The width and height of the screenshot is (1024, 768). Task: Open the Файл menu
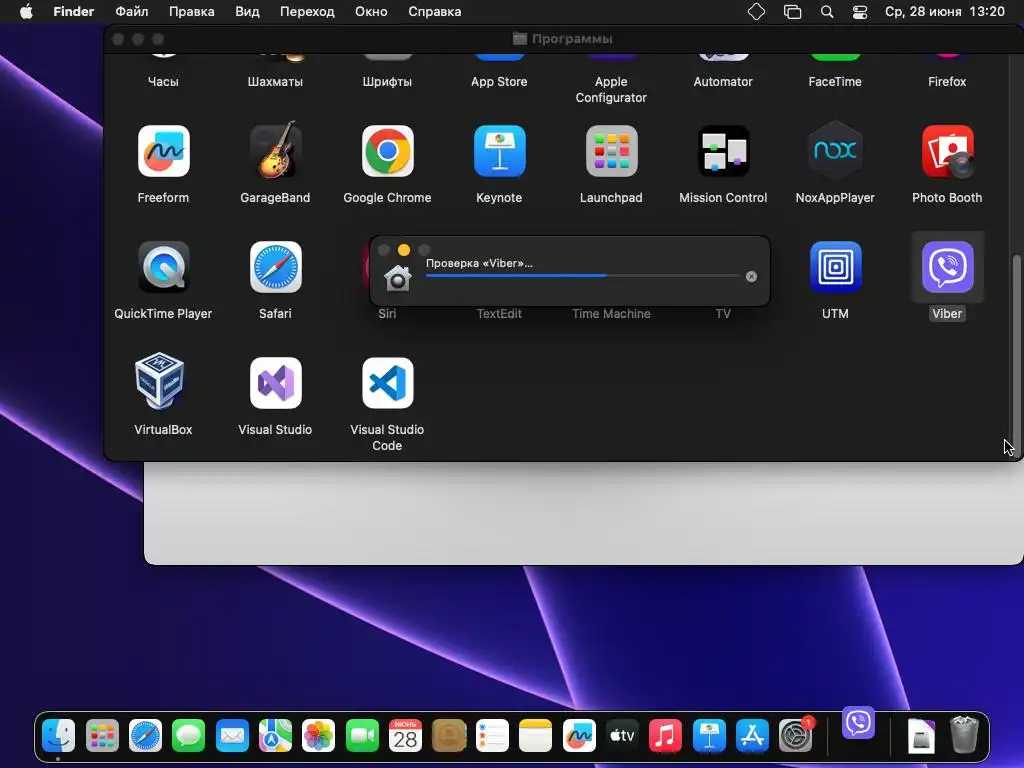131,12
